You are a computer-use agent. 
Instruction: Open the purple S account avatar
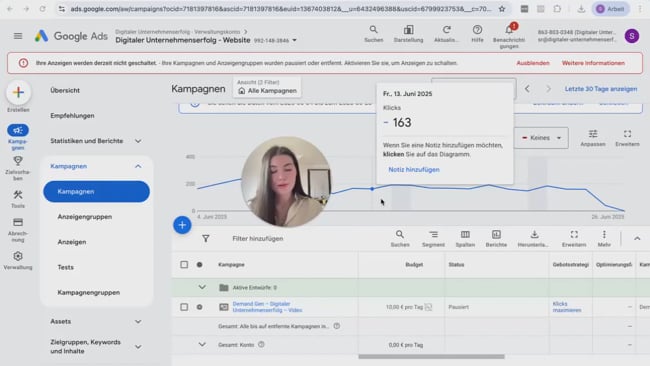[632, 36]
